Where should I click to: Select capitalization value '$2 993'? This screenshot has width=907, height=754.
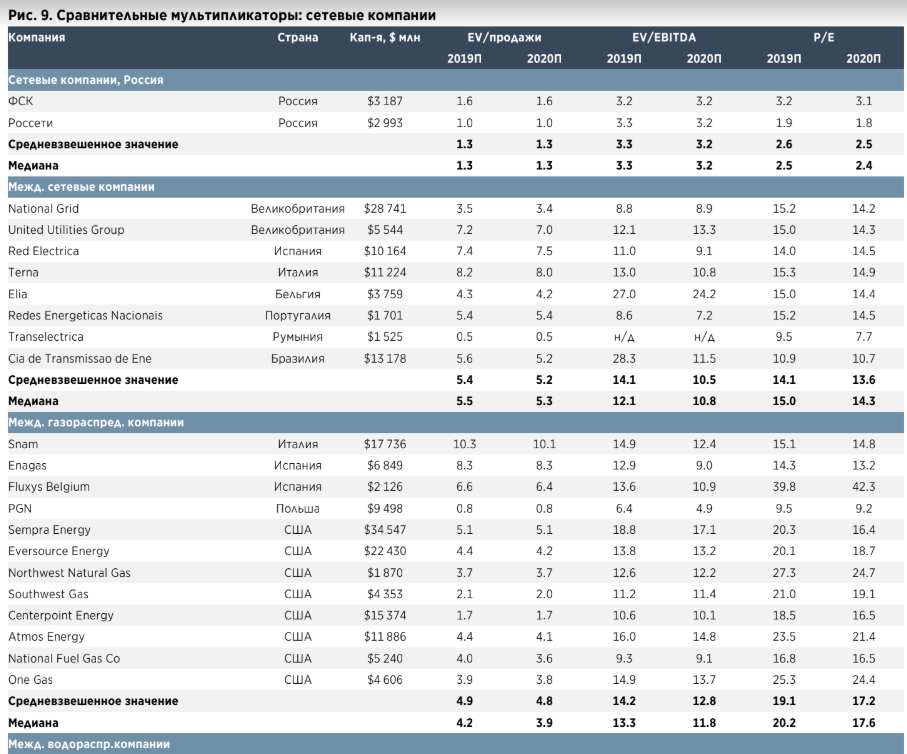click(x=385, y=123)
